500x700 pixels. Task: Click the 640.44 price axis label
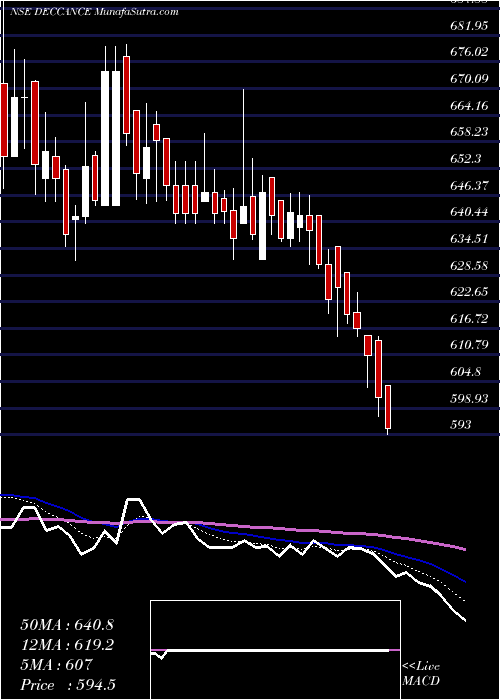tap(469, 212)
